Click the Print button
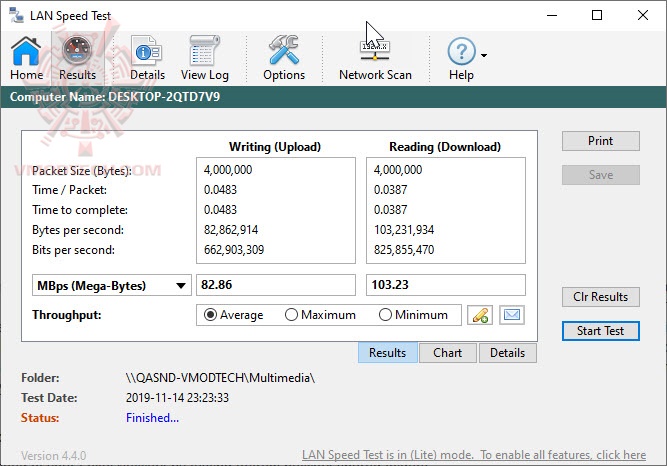667x466 pixels. pos(601,141)
